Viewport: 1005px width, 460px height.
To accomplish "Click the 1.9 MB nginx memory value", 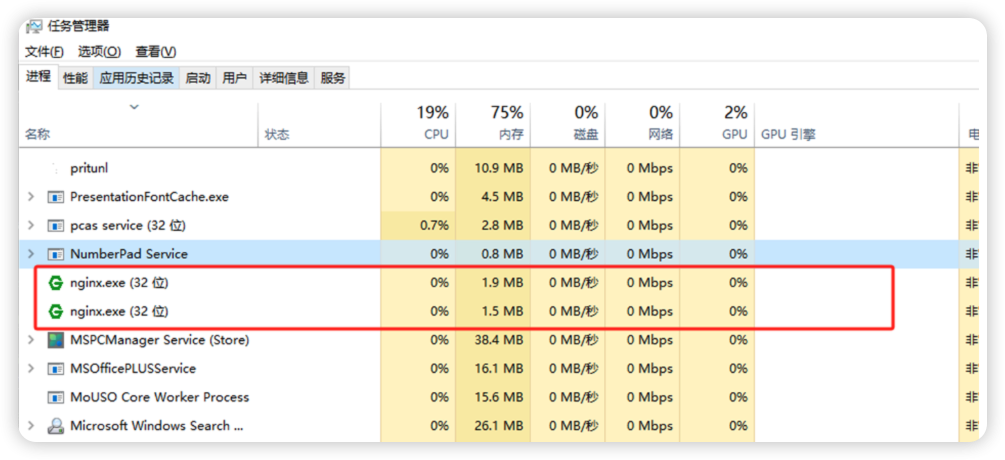I will click(503, 283).
